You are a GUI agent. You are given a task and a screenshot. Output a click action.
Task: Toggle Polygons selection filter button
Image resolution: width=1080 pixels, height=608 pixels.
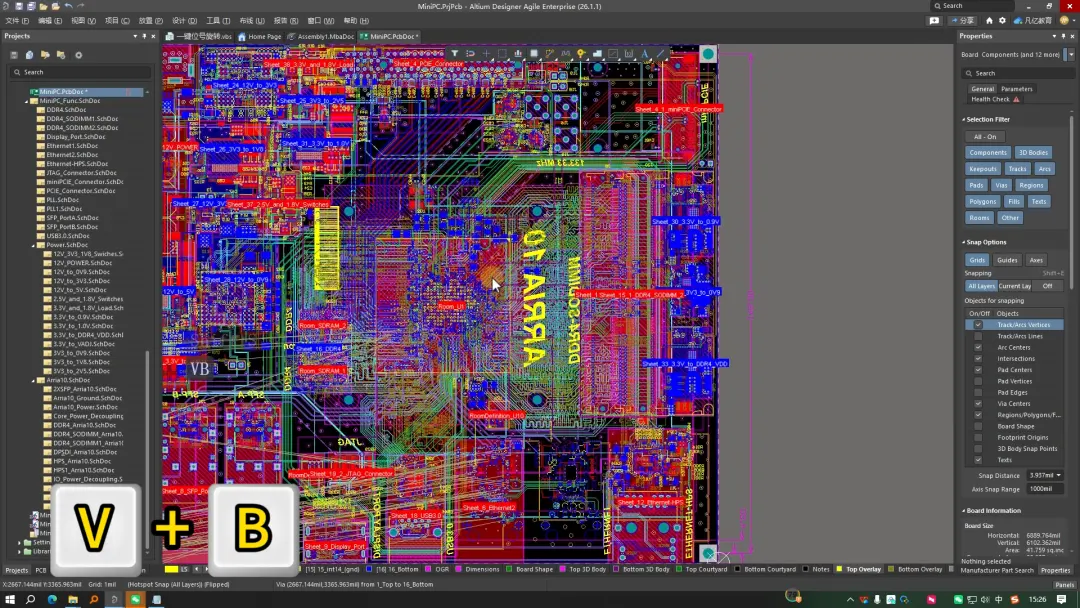tap(982, 202)
